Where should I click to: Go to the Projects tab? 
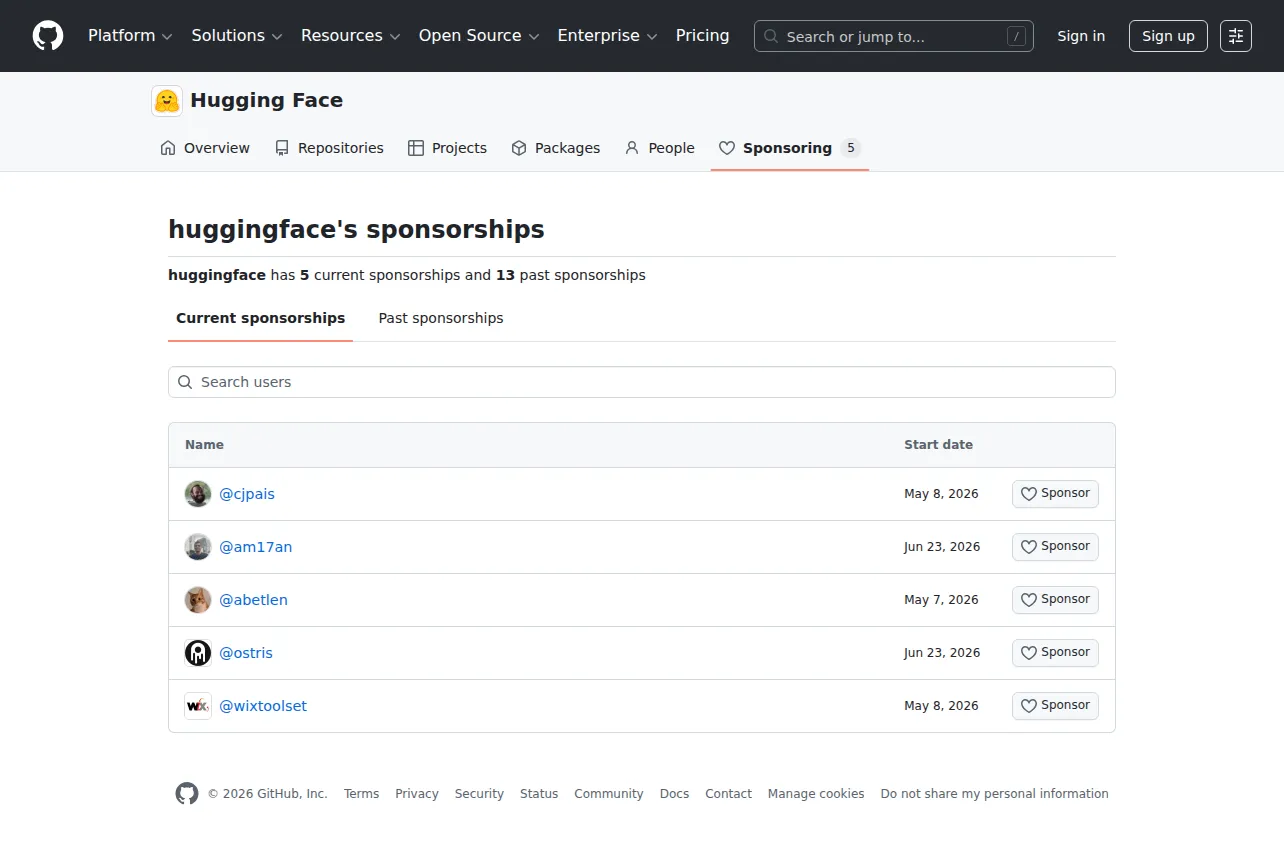(x=447, y=148)
